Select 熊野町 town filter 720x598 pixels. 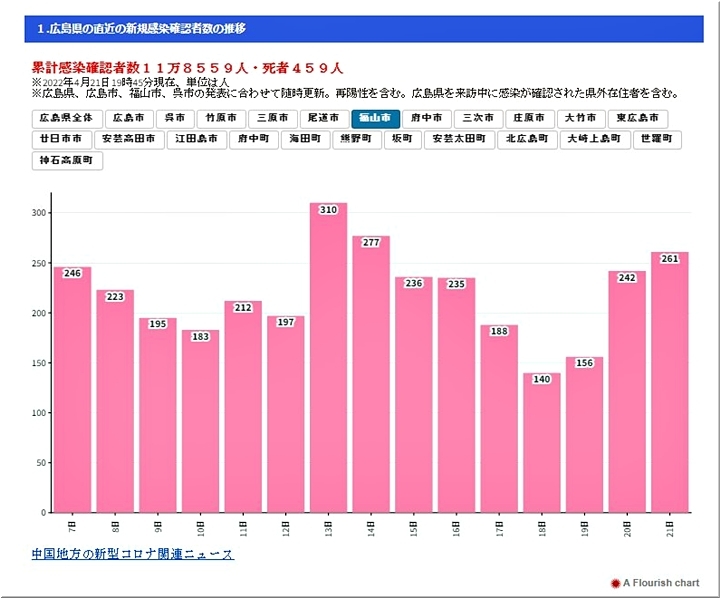coord(356,140)
